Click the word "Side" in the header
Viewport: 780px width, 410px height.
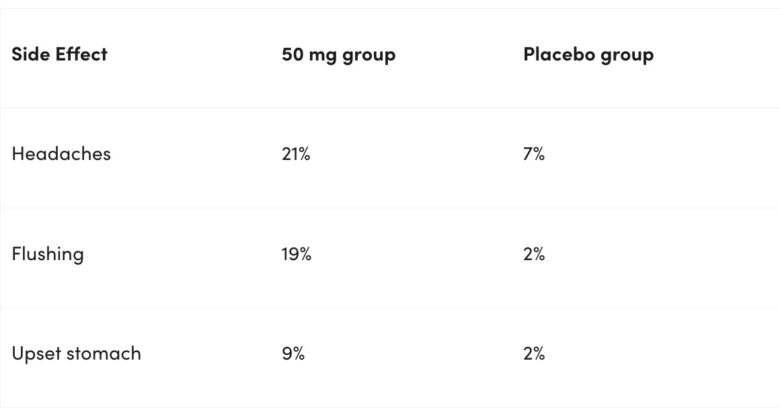point(30,54)
